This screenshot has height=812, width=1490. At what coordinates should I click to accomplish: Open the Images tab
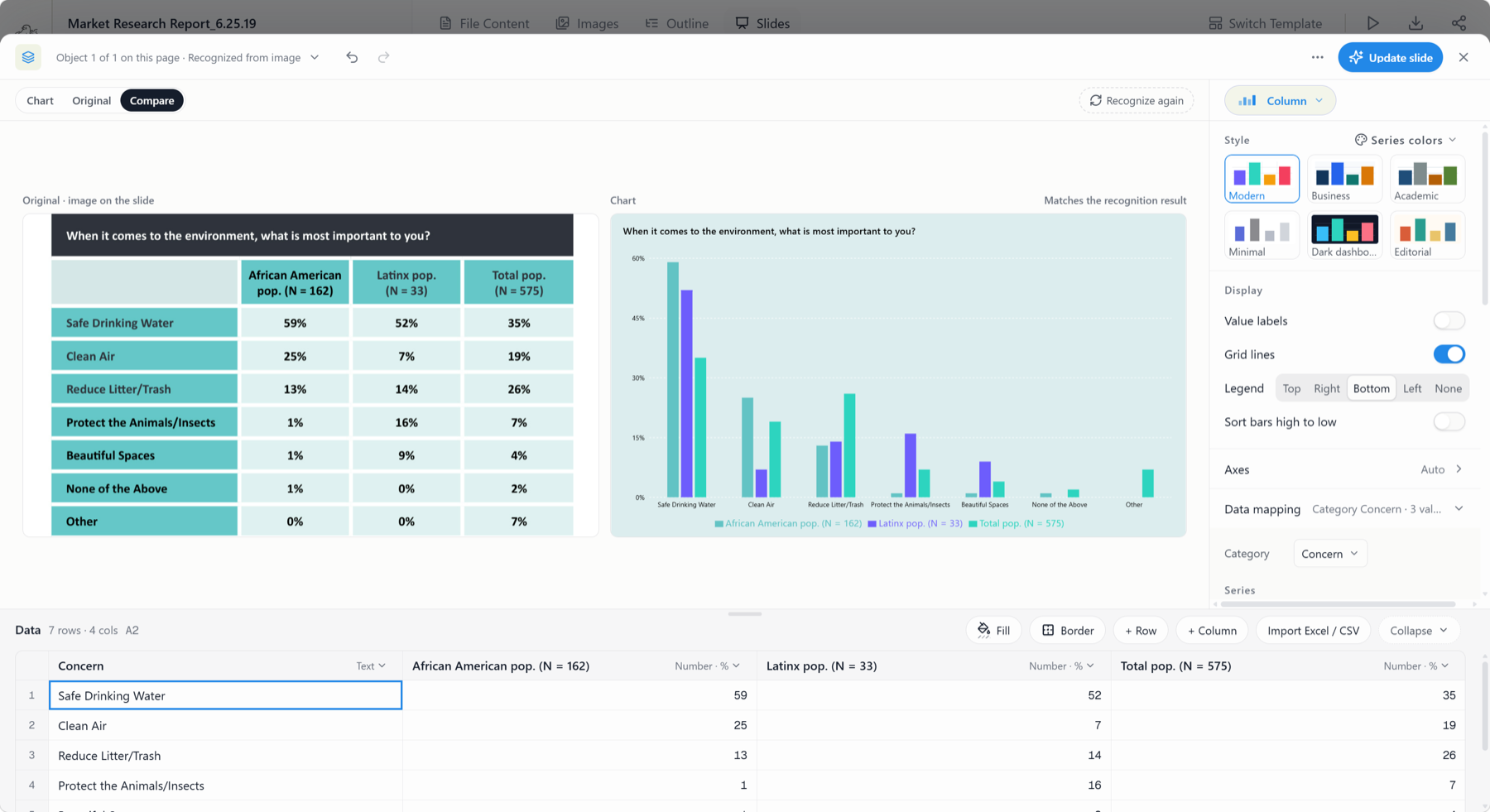tap(587, 23)
